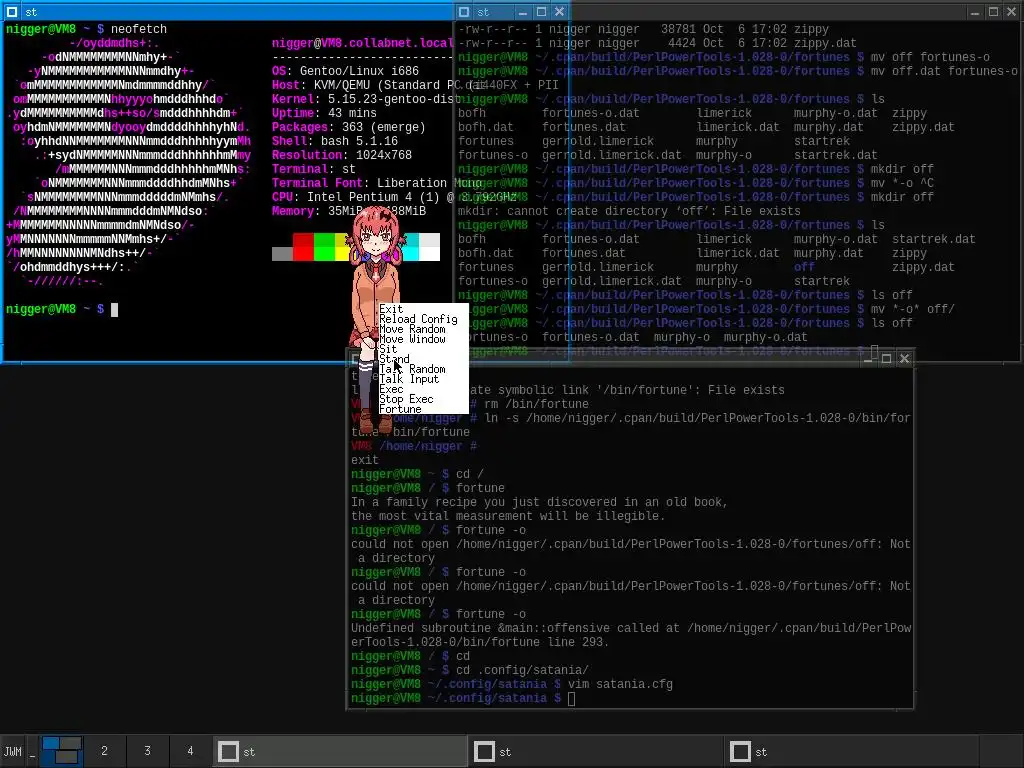Click the 'OS: Gentoo/Linux i686' line
The width and height of the screenshot is (1024, 768).
[x=345, y=71]
